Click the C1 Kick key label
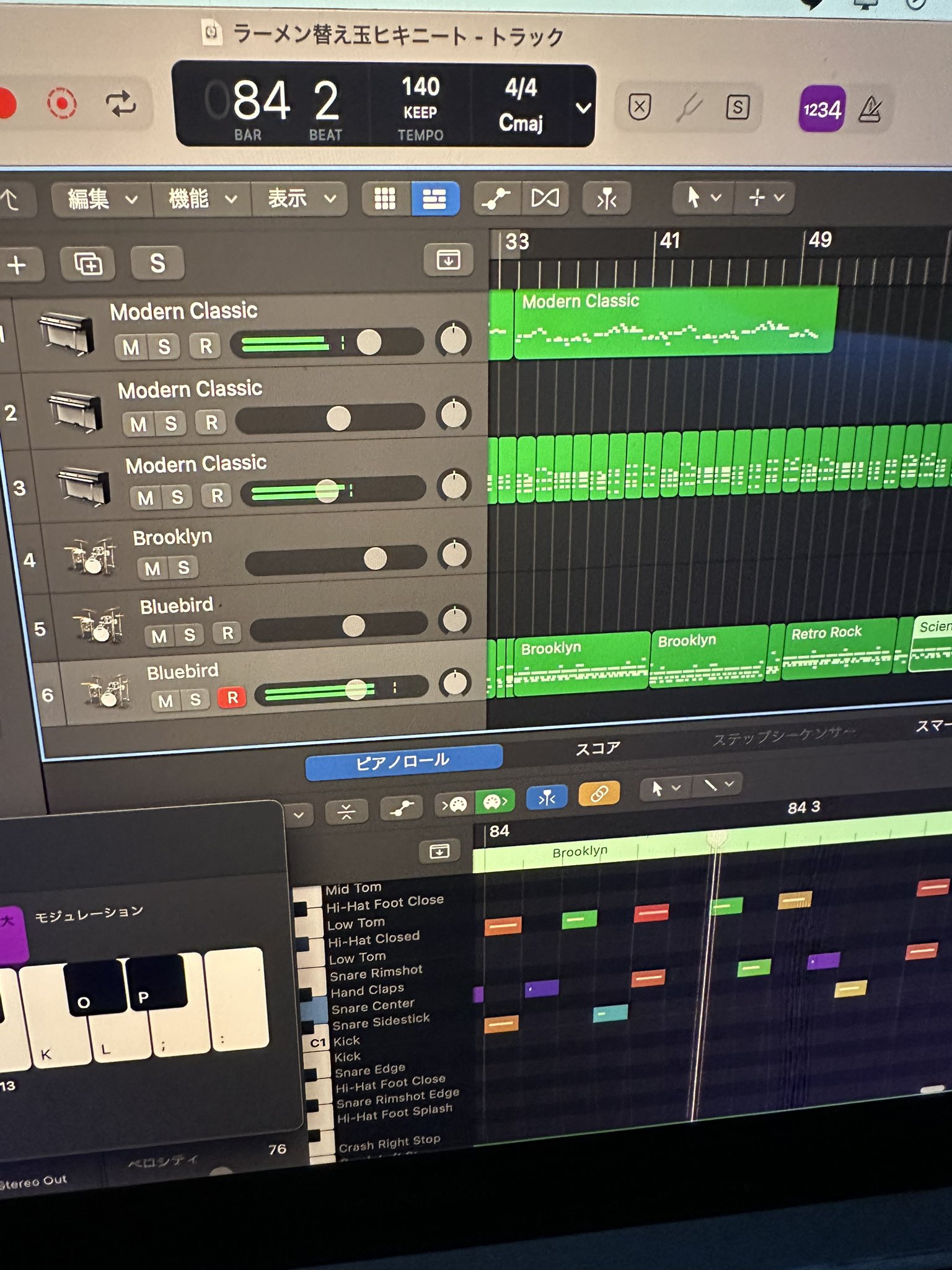The image size is (952, 1270). [319, 1042]
